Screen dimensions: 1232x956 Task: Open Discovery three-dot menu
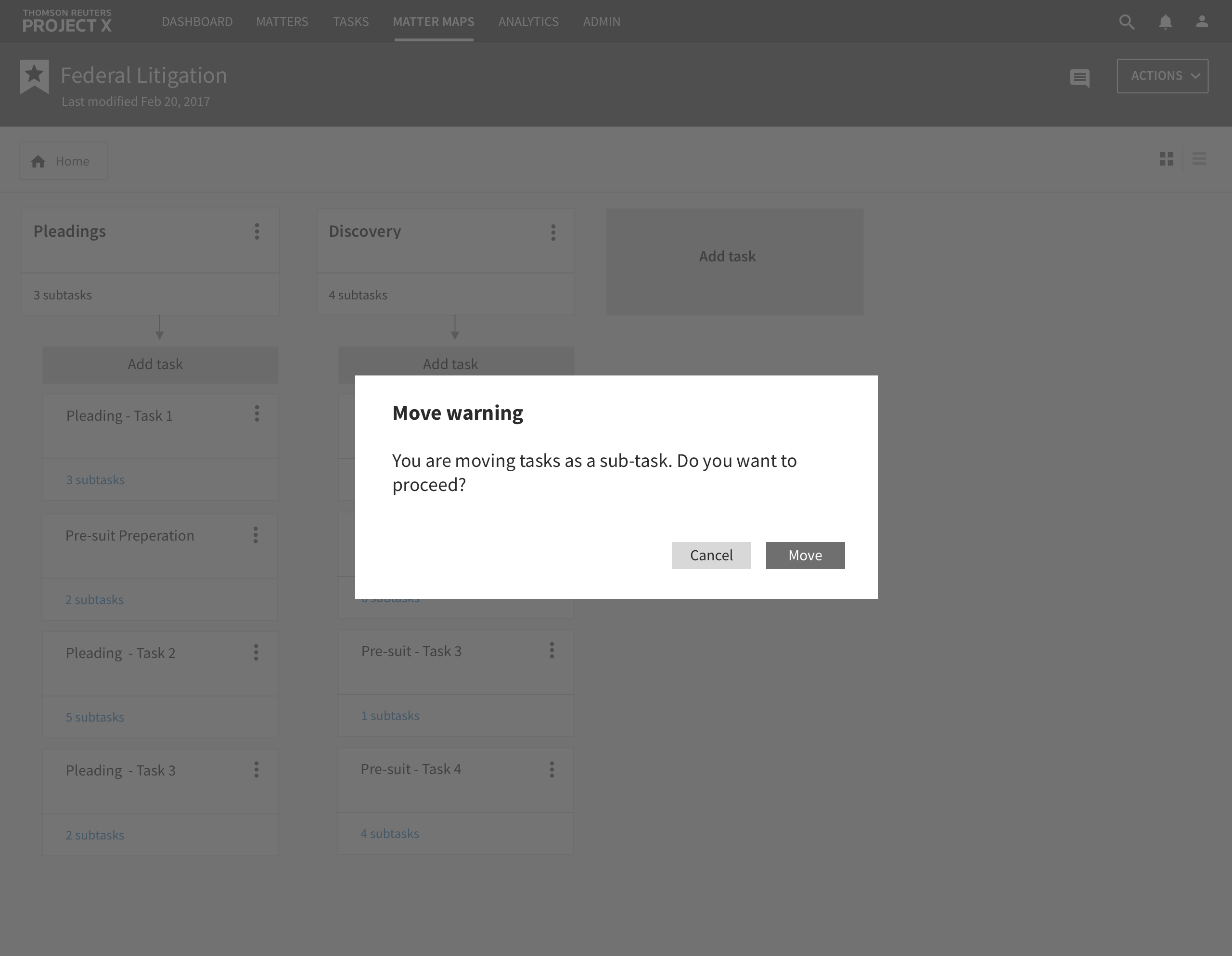553,233
